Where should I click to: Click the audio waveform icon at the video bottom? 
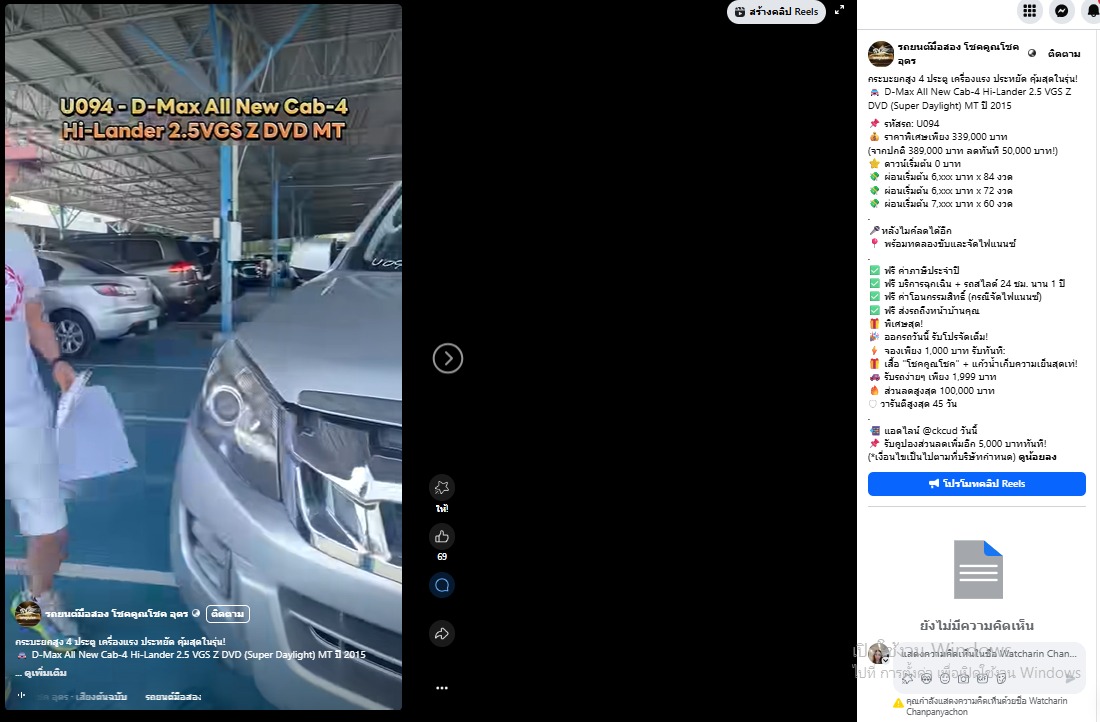(x=22, y=695)
